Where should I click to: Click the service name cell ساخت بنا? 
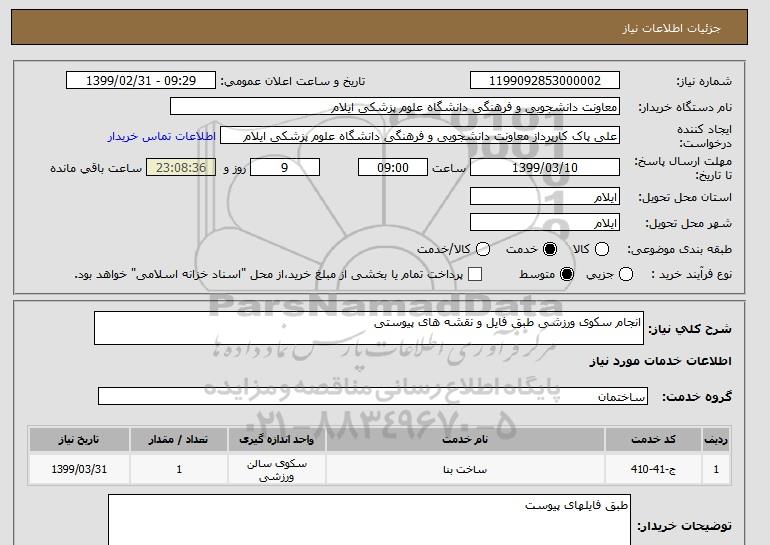pos(465,469)
